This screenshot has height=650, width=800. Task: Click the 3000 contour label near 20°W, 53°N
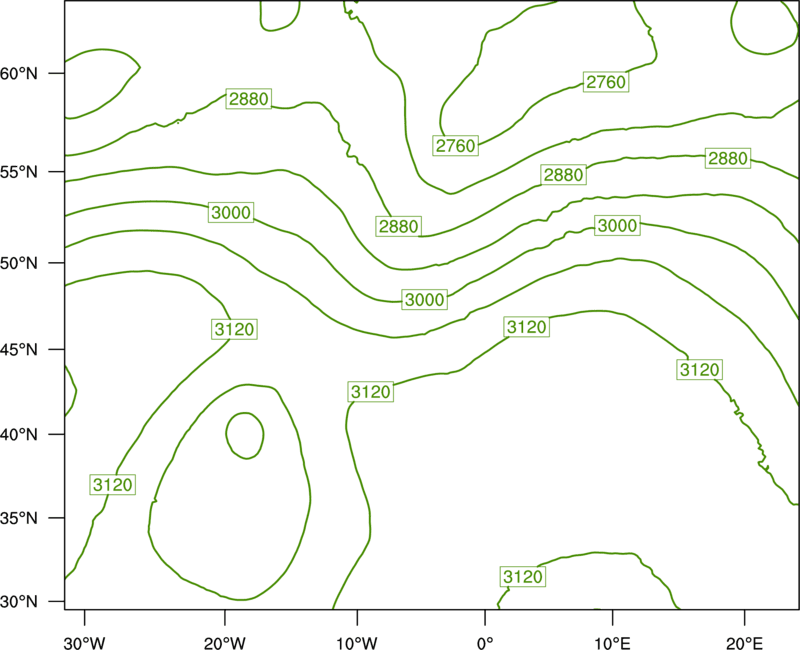(231, 212)
